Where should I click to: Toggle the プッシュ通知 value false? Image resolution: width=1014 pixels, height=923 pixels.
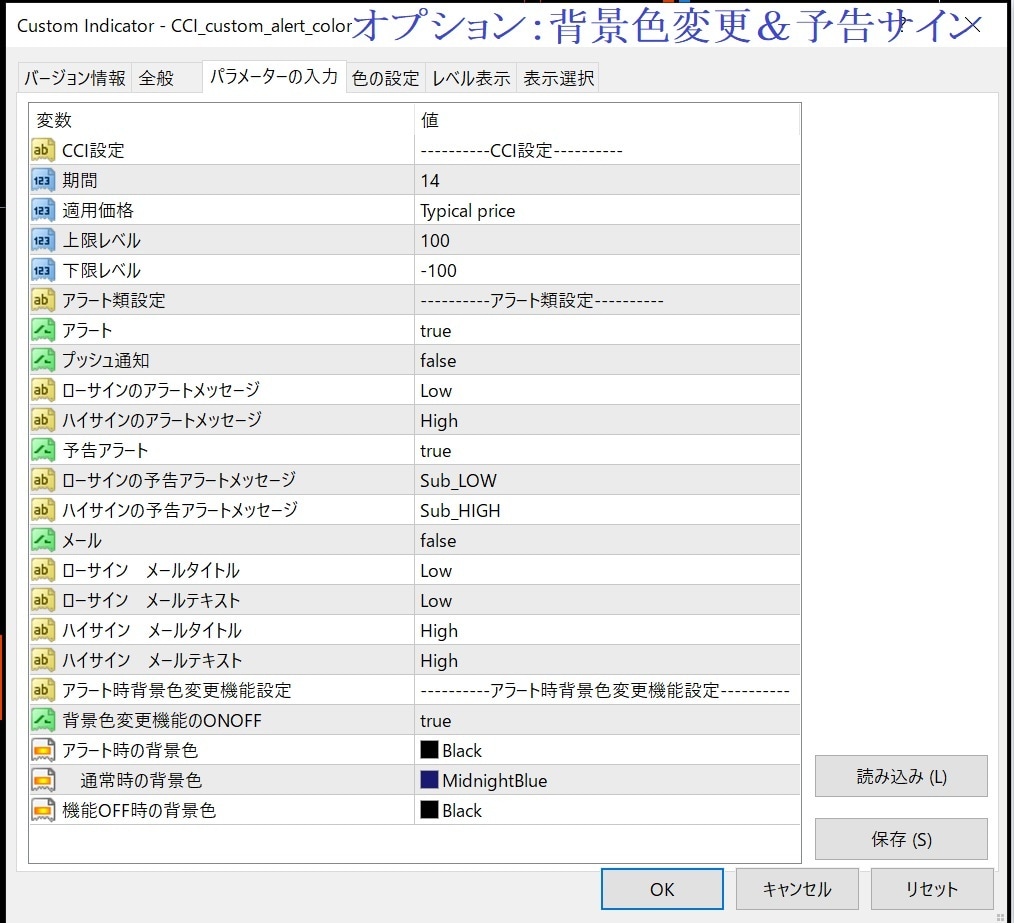pos(607,360)
